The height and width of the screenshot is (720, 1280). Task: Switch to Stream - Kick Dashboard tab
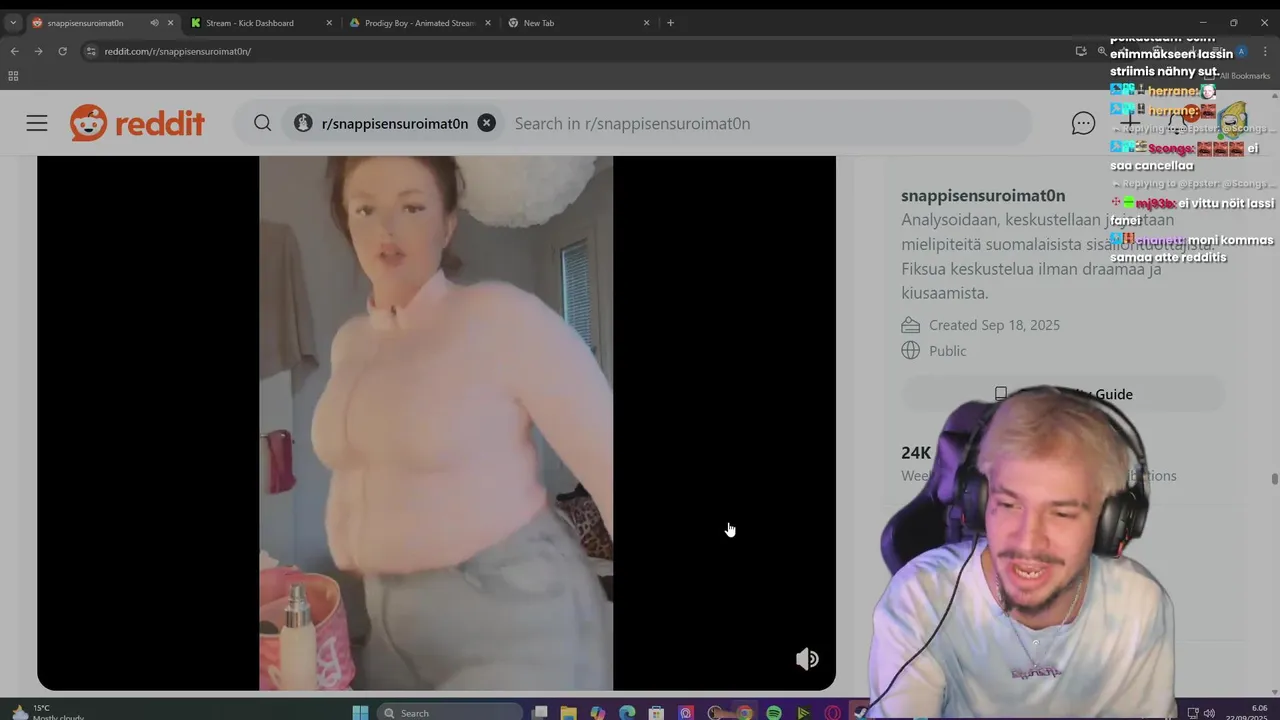tap(260, 23)
